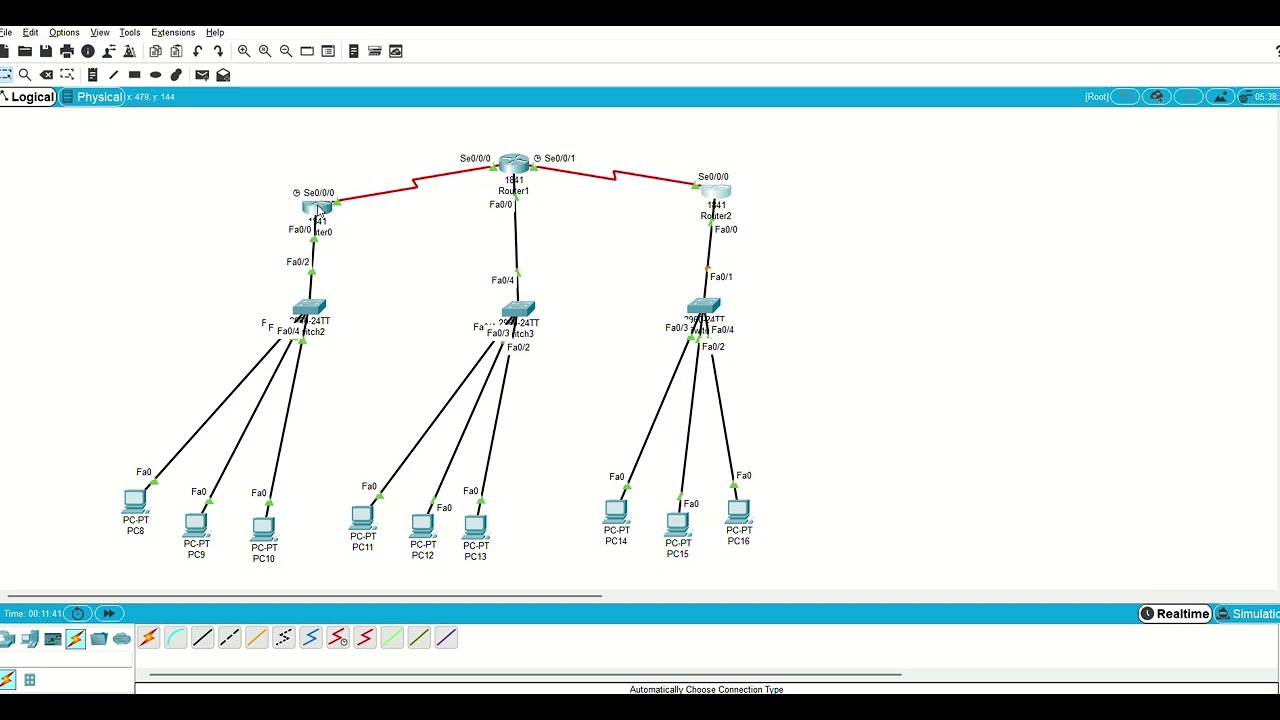Viewport: 1280px width, 720px height.
Task: Open the End Devices category
Action: click(x=30, y=639)
